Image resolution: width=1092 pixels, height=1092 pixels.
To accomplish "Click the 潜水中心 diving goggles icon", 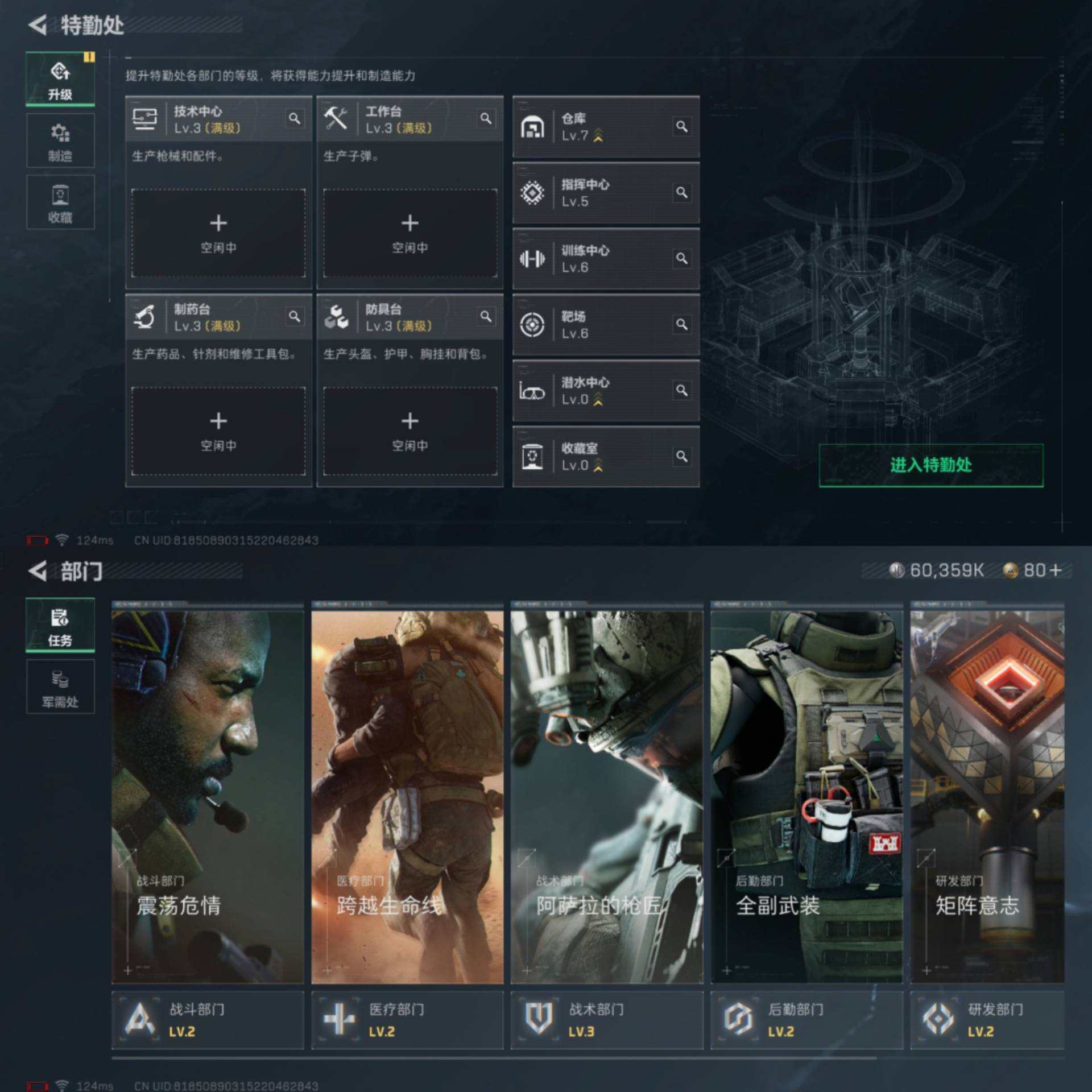I will (532, 391).
